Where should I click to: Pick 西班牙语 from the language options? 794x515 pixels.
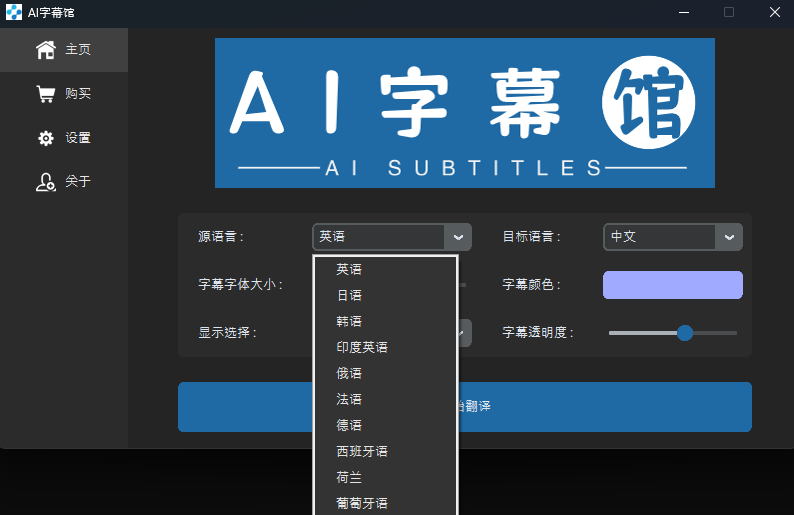click(x=362, y=451)
